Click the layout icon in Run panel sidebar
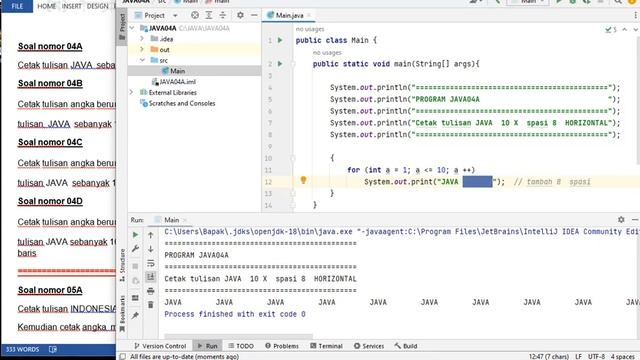The height and width of the screenshot is (360, 640). pyautogui.click(x=135, y=298)
